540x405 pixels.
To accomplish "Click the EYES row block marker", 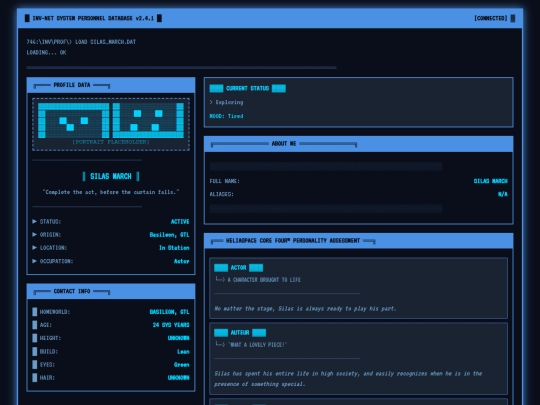I will (x=35, y=364).
